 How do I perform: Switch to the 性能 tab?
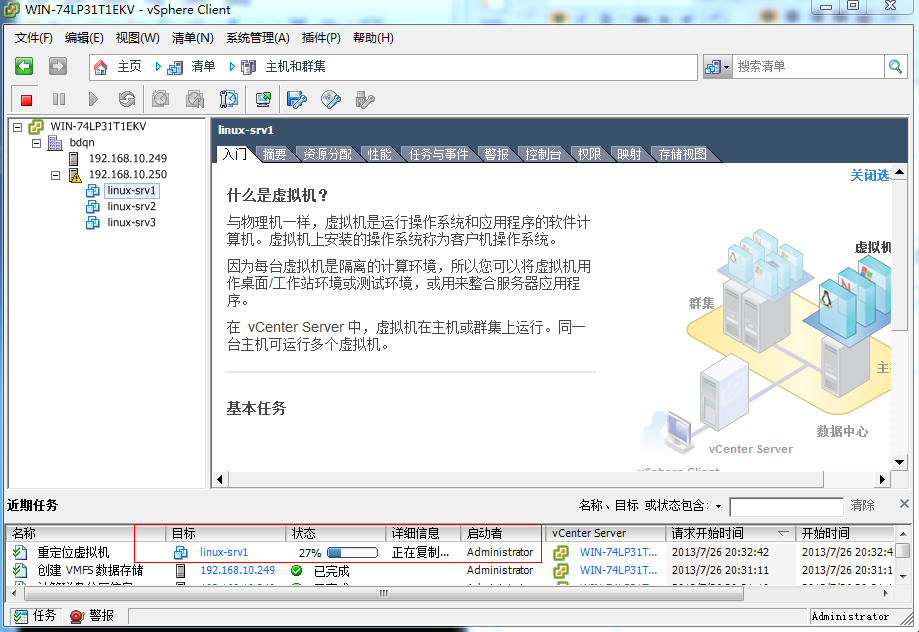379,154
